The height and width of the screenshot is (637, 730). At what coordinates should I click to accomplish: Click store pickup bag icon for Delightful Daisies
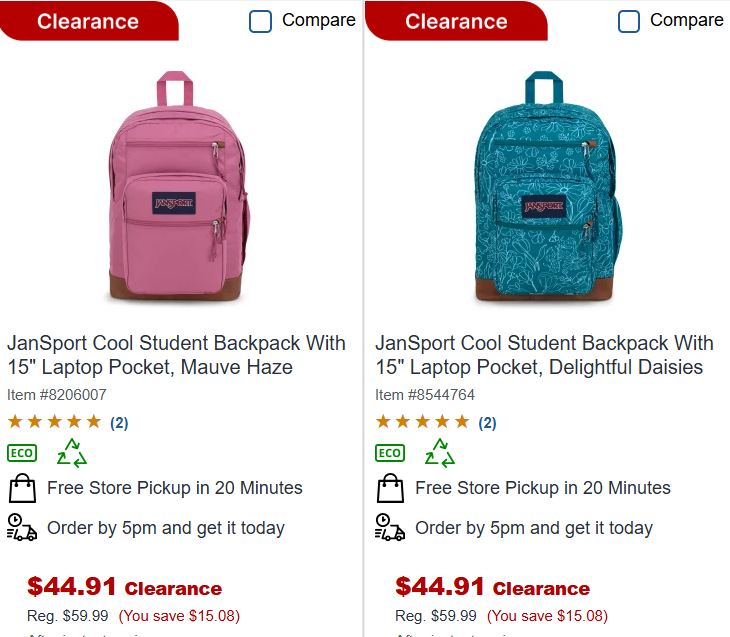(x=390, y=489)
